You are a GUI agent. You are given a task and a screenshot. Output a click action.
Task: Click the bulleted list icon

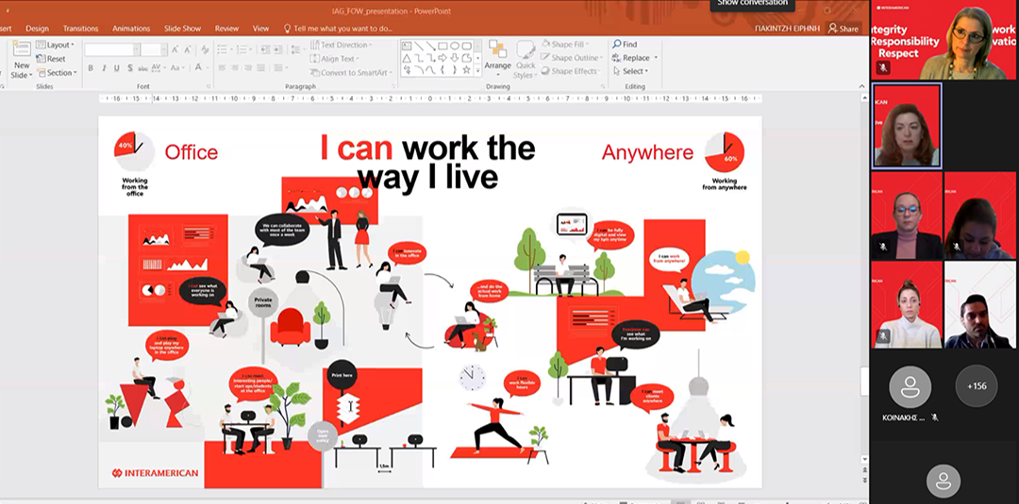(x=224, y=49)
